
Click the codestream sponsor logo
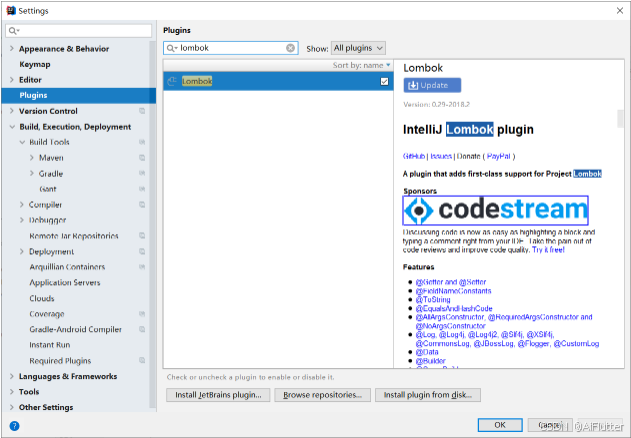(x=495, y=210)
